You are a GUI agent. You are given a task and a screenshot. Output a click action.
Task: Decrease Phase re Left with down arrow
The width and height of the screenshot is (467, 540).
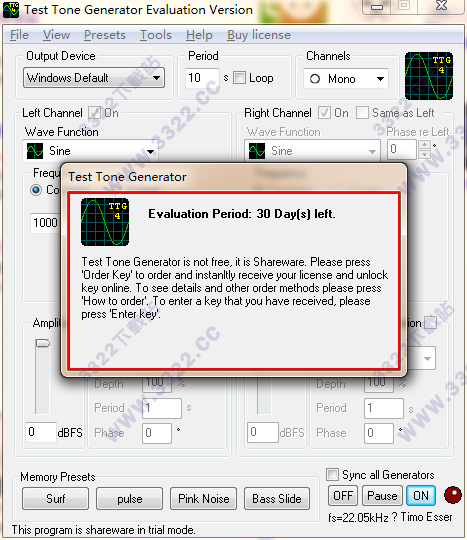coord(424,154)
